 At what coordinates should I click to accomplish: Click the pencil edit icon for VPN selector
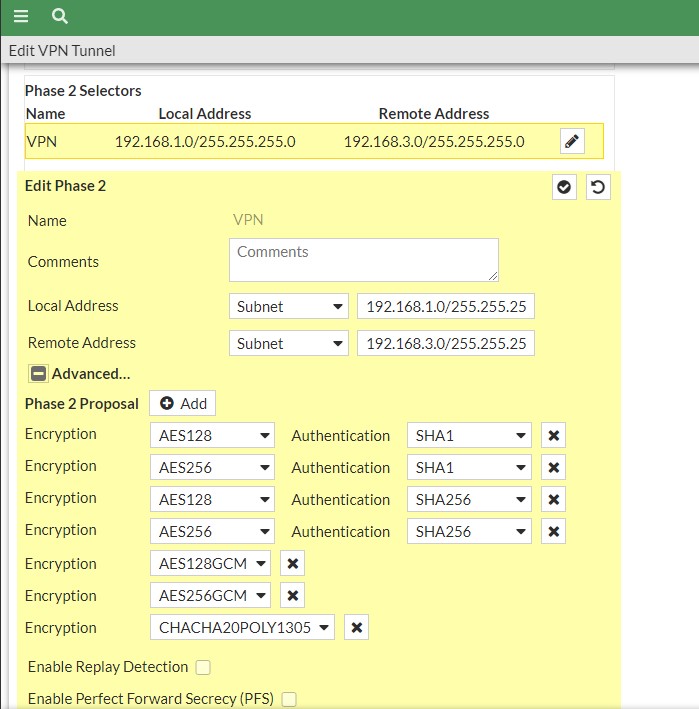[x=572, y=141]
